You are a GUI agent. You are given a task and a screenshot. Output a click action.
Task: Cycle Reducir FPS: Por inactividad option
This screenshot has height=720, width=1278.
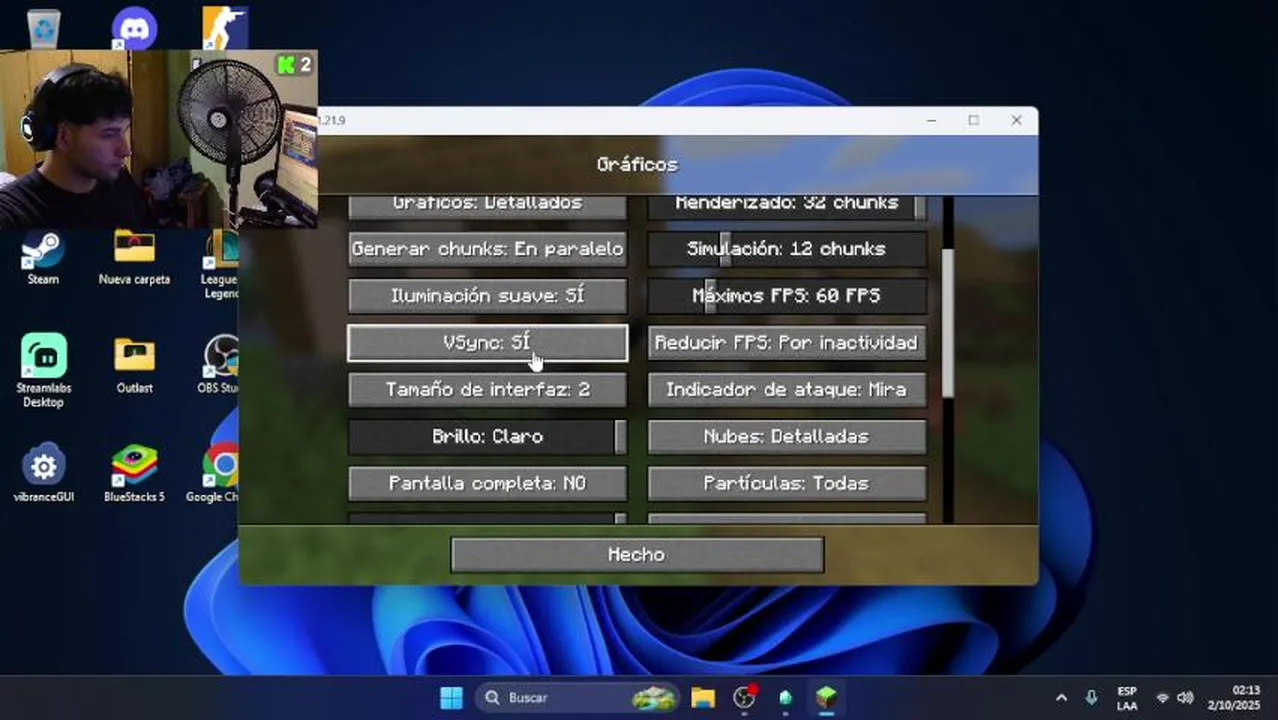click(x=787, y=343)
